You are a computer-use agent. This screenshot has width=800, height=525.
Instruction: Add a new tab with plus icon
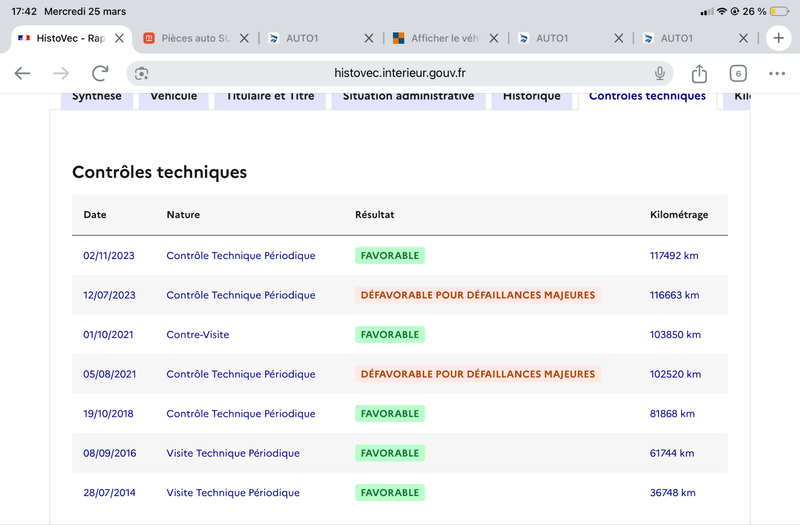[x=778, y=38]
